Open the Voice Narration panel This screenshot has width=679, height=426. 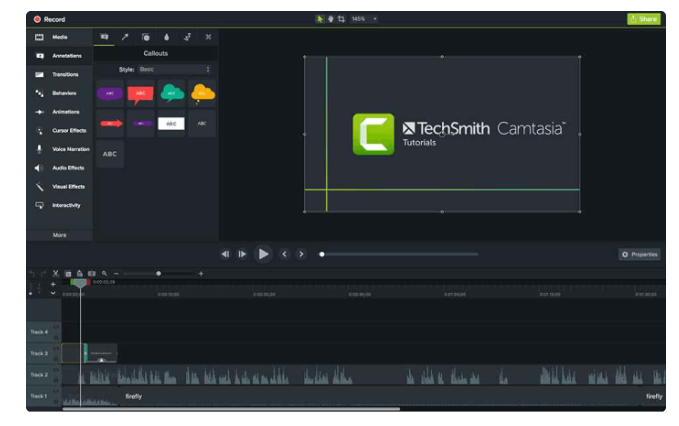(59, 149)
